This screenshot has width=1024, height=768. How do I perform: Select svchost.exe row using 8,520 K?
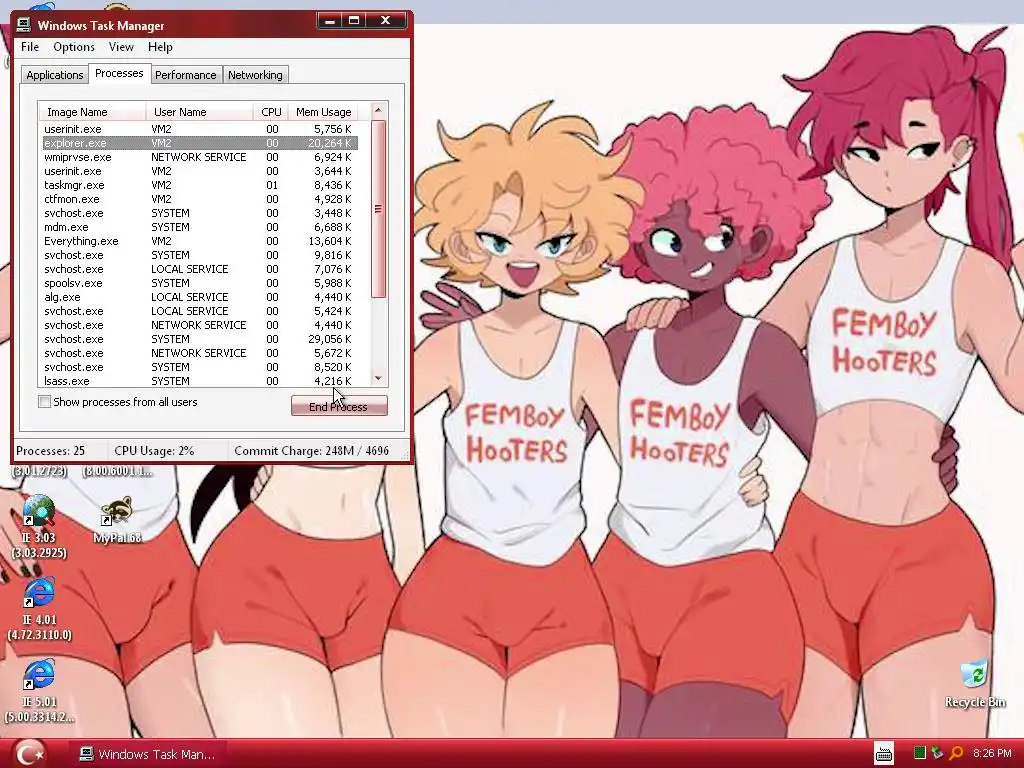[x=200, y=367]
